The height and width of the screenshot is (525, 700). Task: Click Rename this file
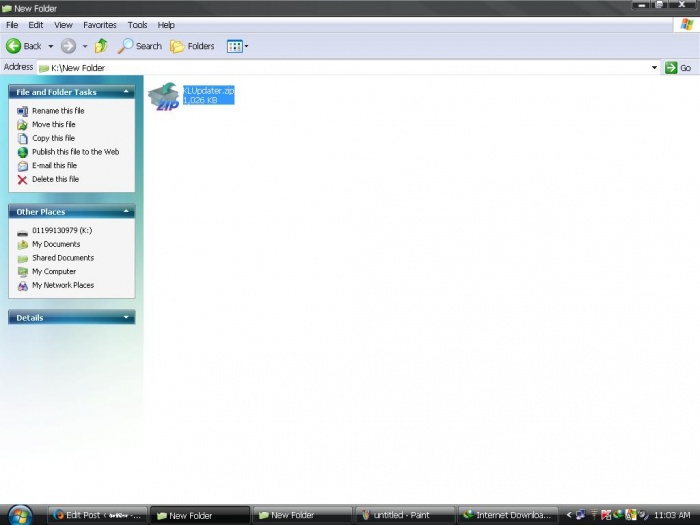coord(58,111)
